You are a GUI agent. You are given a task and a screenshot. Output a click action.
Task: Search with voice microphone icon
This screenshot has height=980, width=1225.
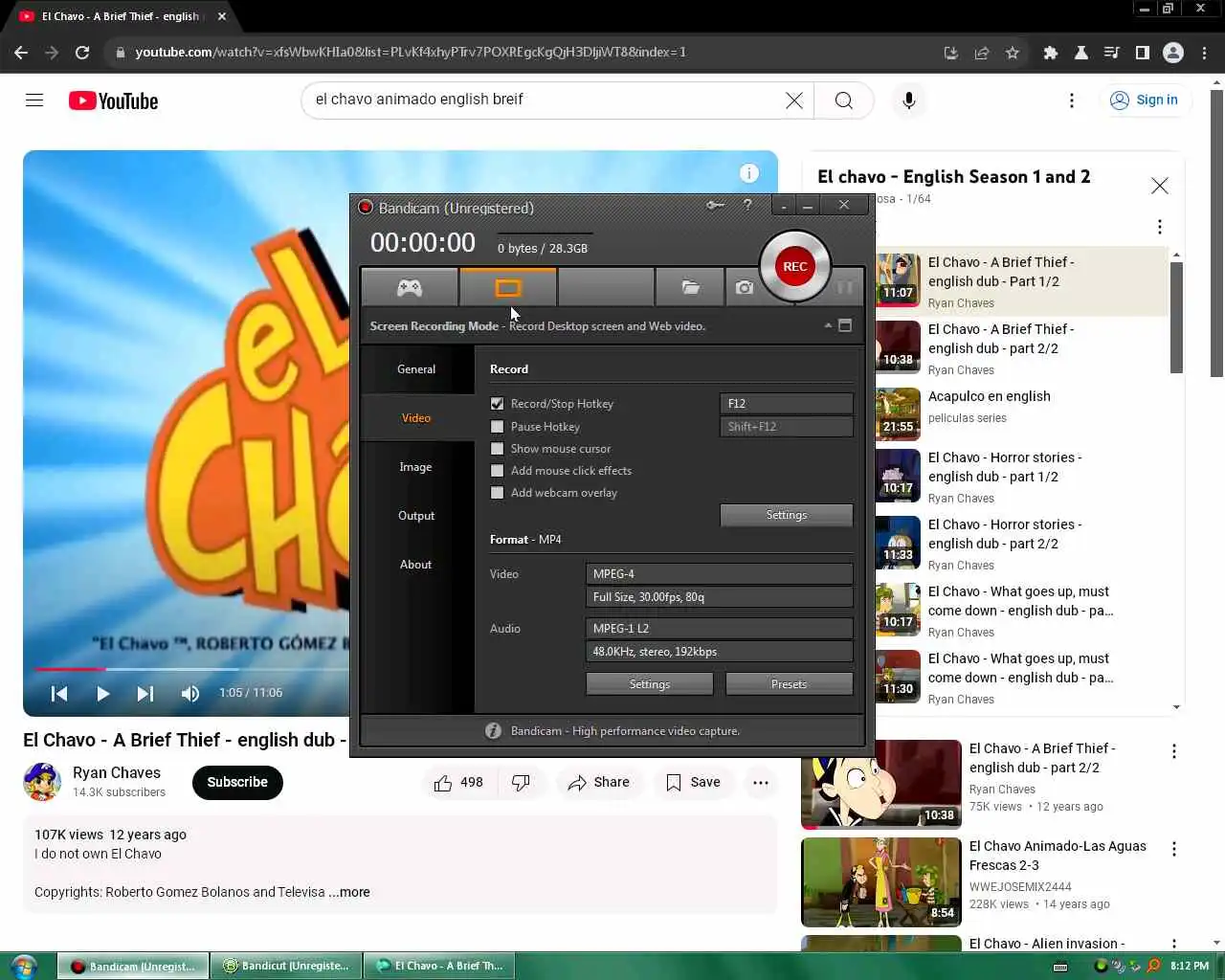[909, 100]
